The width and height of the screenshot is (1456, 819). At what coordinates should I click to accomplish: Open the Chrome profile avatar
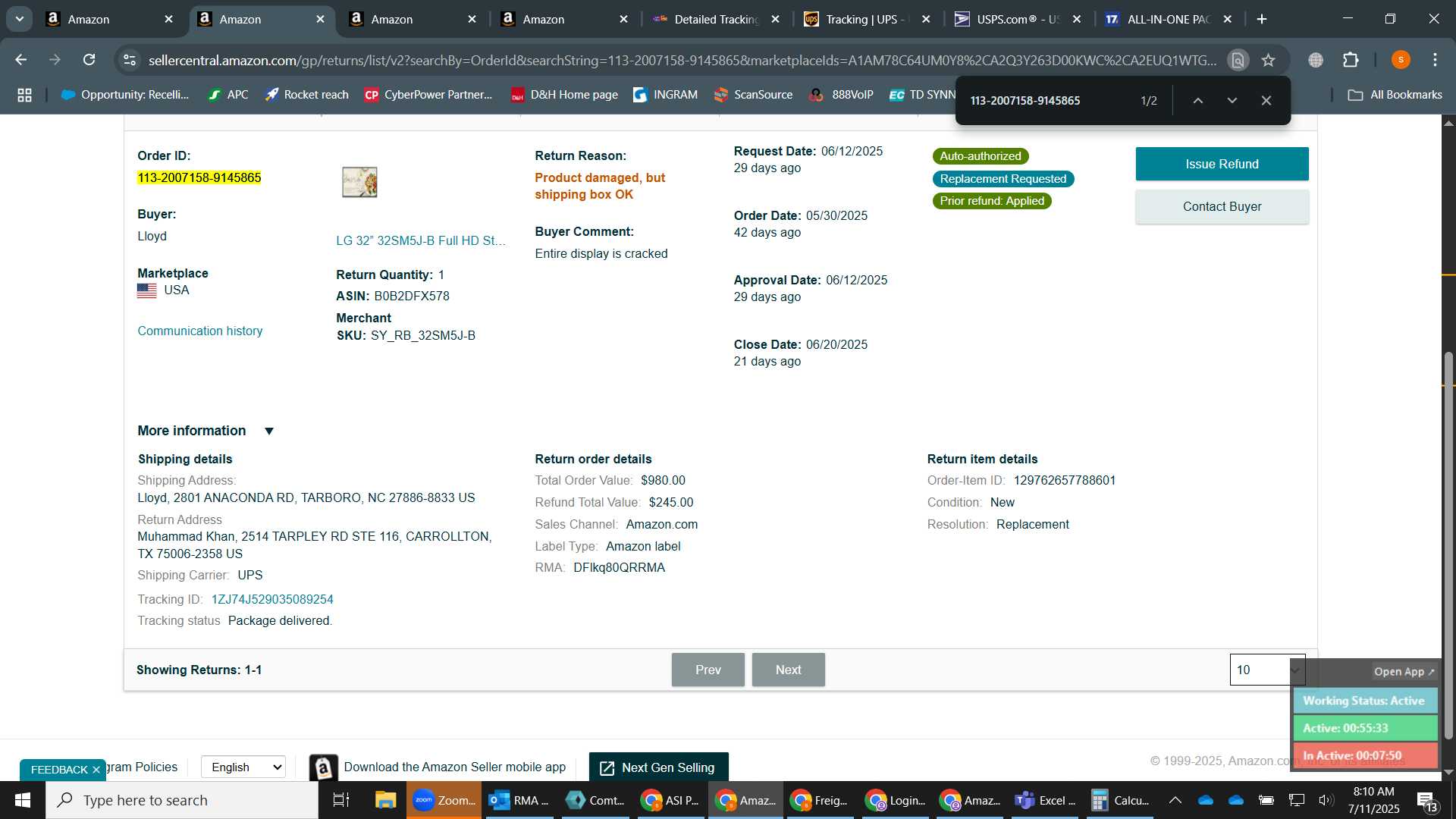point(1401,60)
